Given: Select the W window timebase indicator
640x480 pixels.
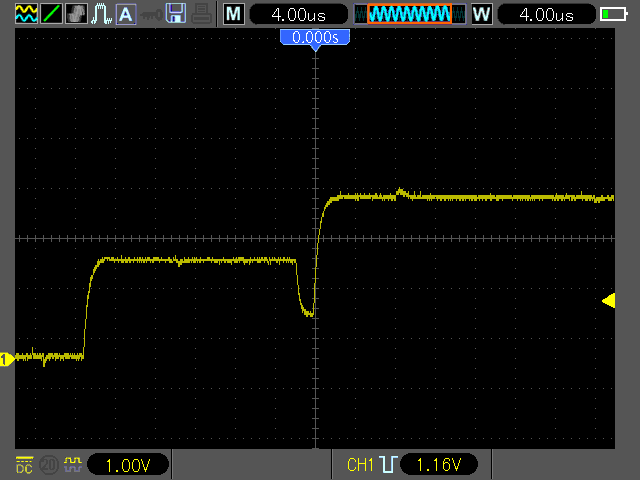Looking at the screenshot, I should click(482, 14).
